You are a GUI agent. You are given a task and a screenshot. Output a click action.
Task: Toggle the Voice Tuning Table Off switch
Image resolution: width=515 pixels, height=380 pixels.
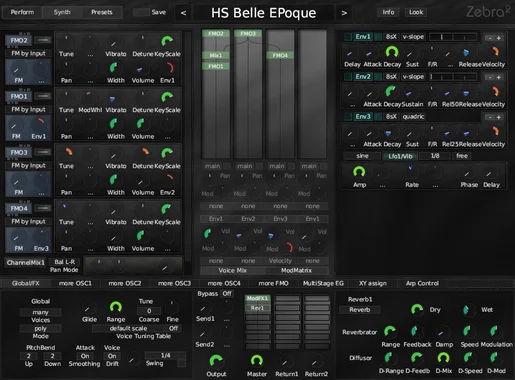pyautogui.click(x=173, y=328)
